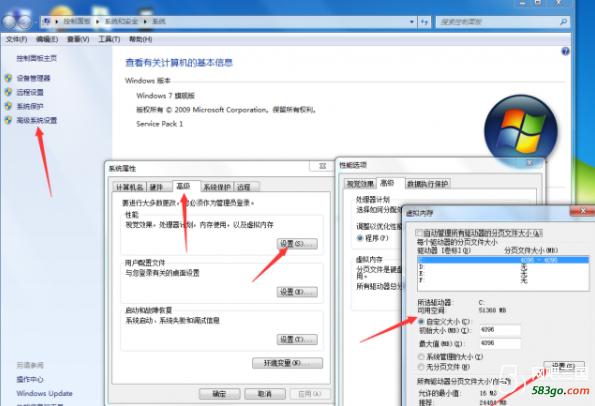Open 设备管理器 link
Screen dimensions: 595x406
pos(33,78)
